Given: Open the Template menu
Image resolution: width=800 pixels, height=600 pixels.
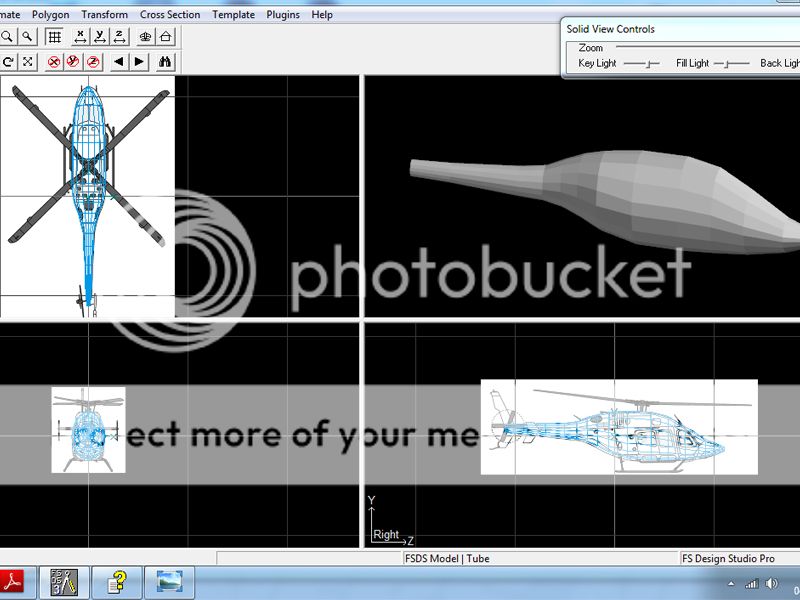Looking at the screenshot, I should [233, 14].
